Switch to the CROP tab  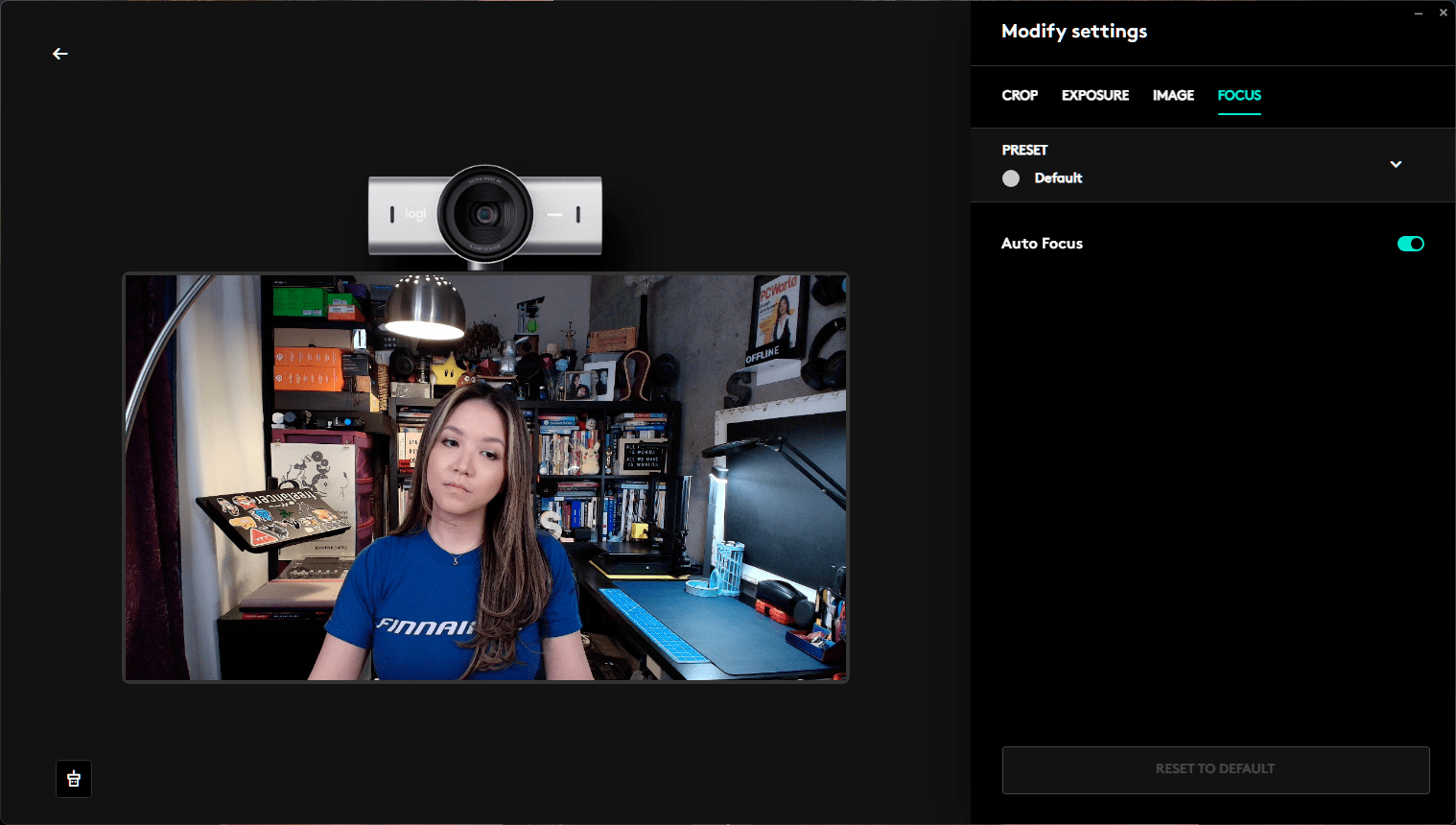pos(1020,95)
